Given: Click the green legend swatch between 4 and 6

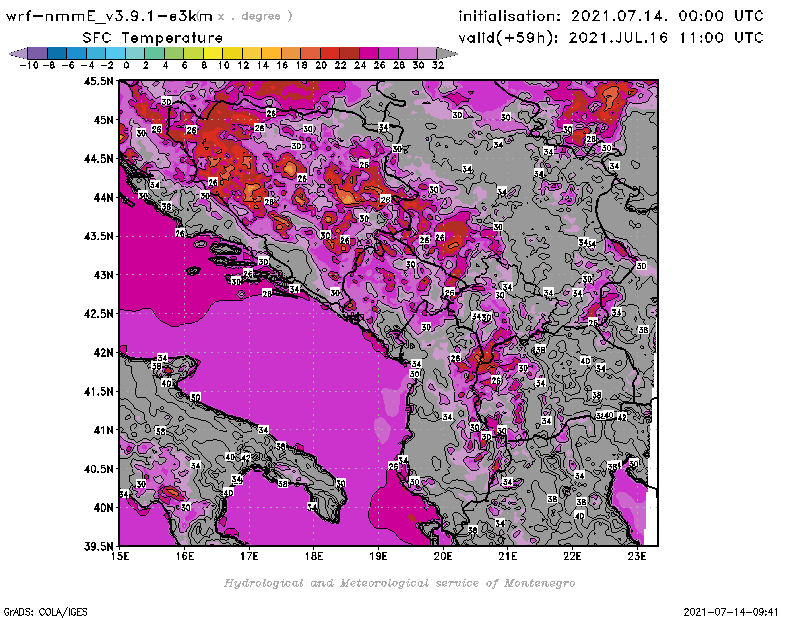Looking at the screenshot, I should [173, 53].
